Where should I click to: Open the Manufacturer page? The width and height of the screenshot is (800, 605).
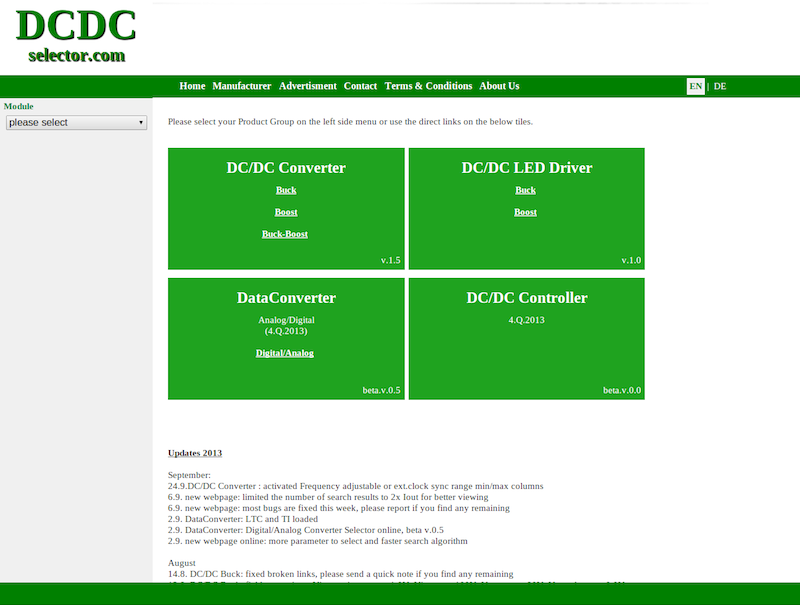point(242,86)
